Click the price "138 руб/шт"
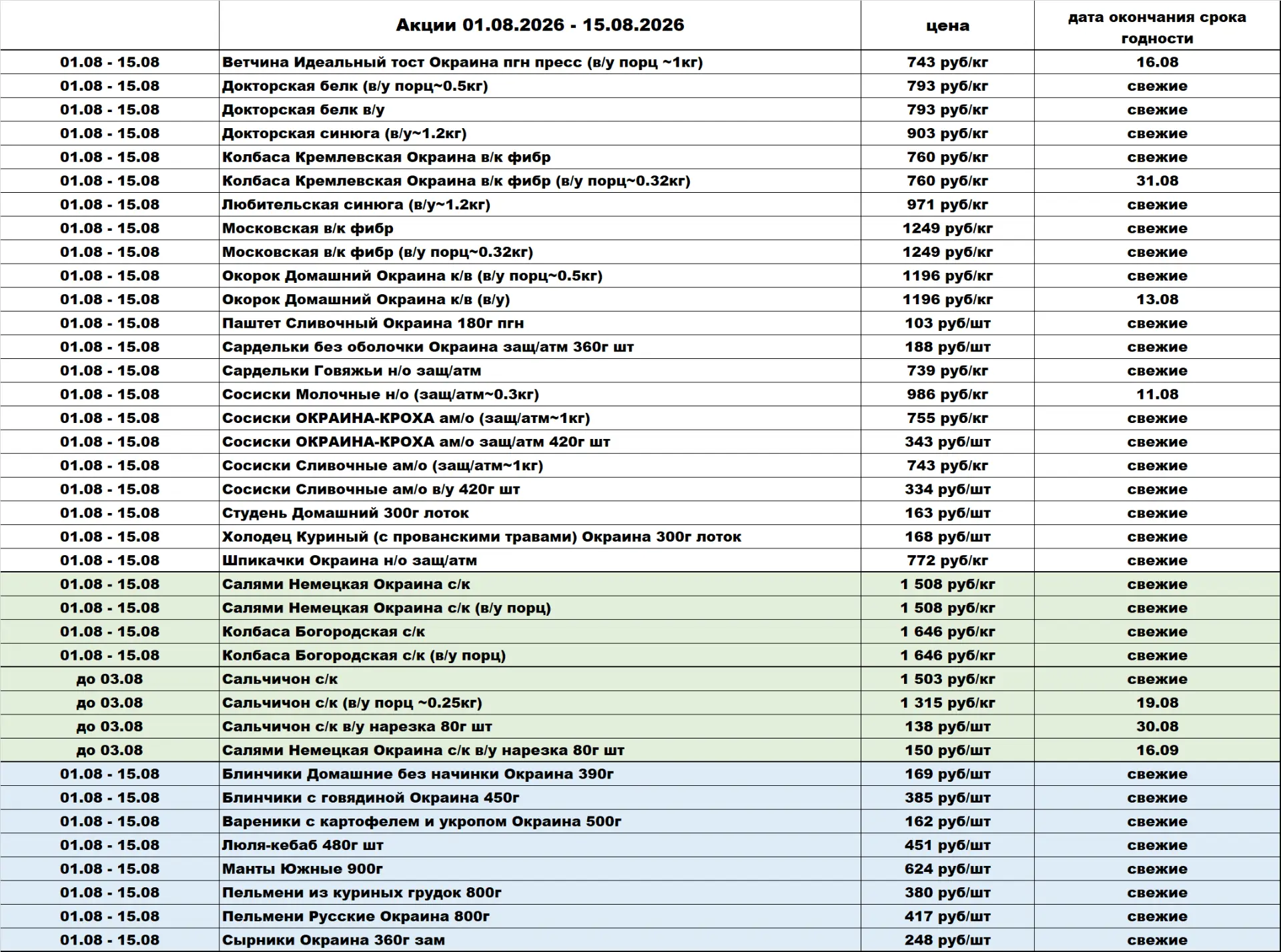The image size is (1281, 952). click(947, 727)
